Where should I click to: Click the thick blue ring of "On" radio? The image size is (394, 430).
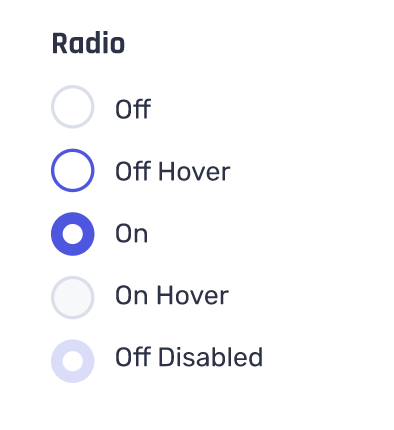click(57, 234)
